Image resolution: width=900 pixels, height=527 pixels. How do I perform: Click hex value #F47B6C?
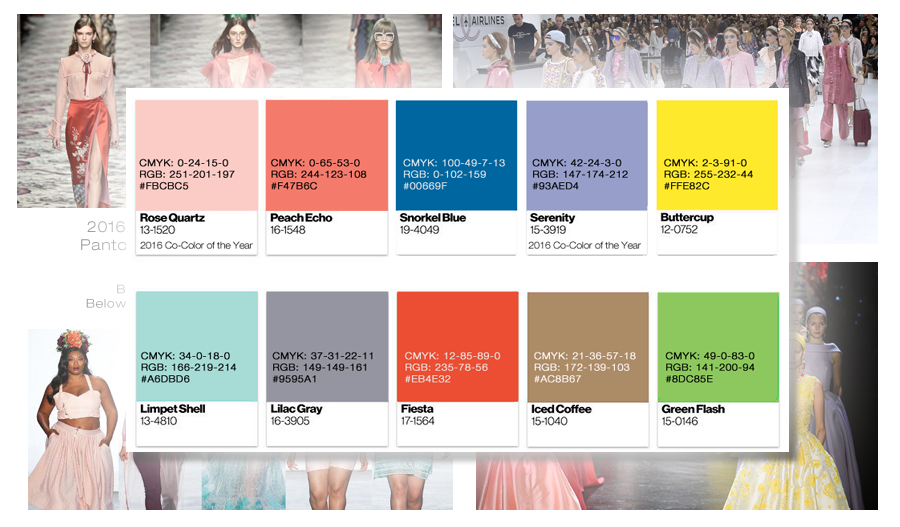click(x=294, y=186)
